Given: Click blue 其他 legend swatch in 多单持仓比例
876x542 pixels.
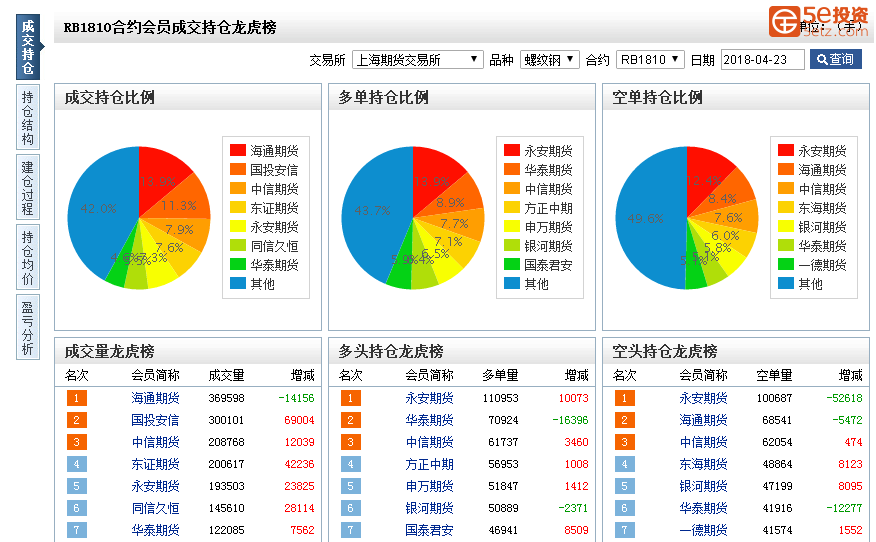Looking at the screenshot, I should pyautogui.click(x=512, y=283).
